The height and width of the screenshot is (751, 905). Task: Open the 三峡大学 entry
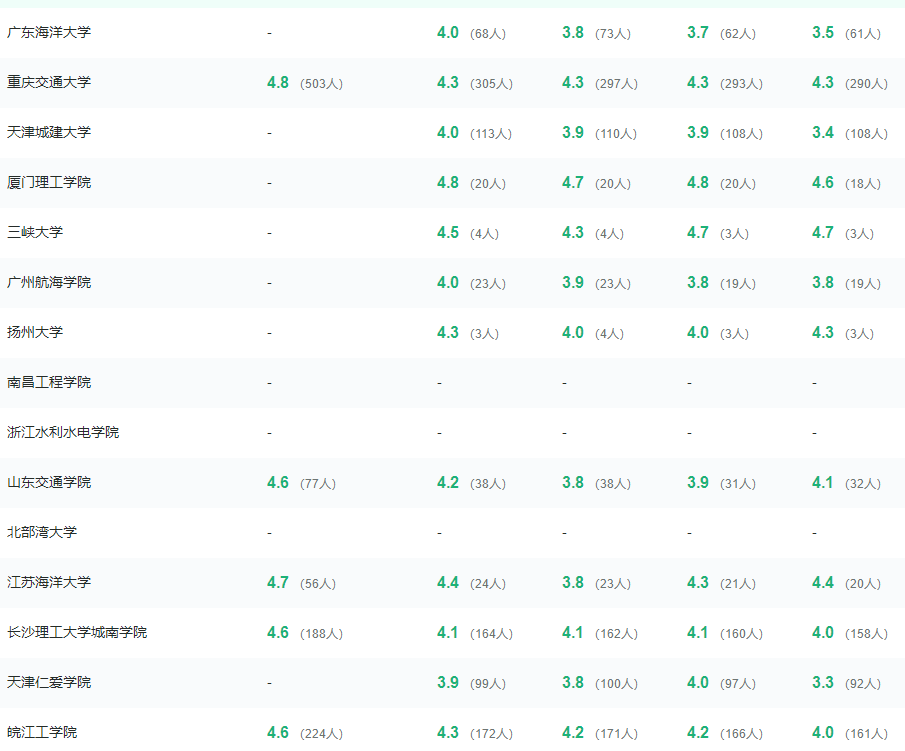35,233
